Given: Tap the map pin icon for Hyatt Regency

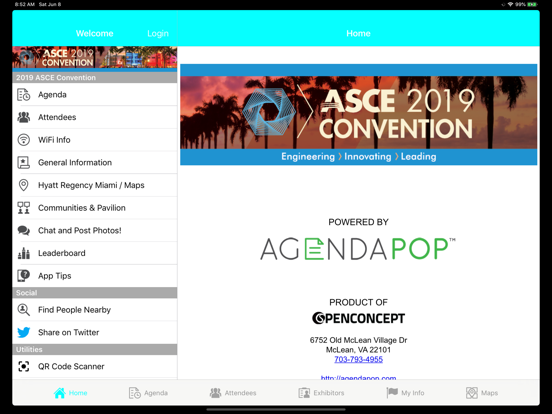Looking at the screenshot, I should coord(24,185).
